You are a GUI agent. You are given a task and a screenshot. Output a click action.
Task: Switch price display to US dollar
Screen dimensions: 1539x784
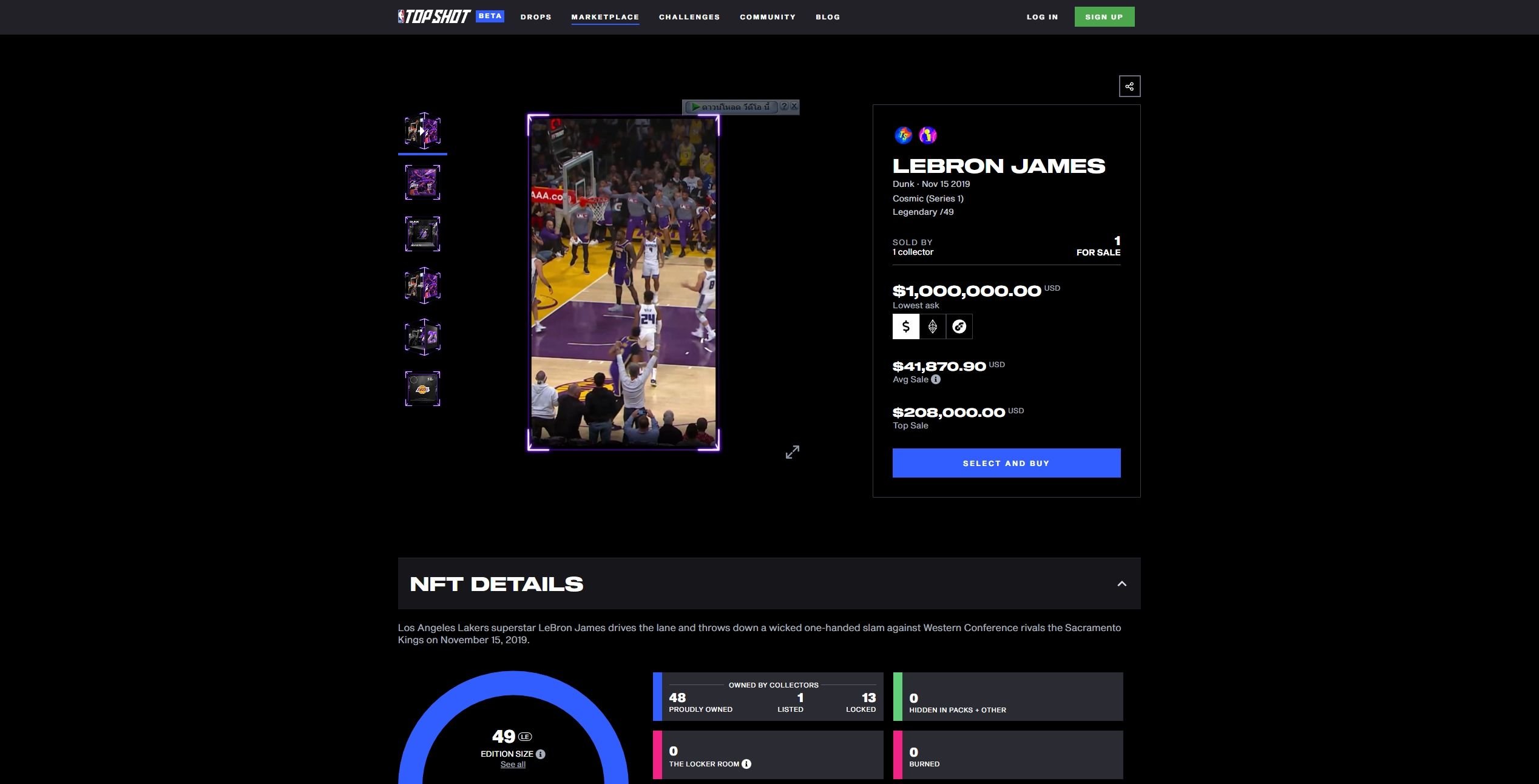click(905, 326)
